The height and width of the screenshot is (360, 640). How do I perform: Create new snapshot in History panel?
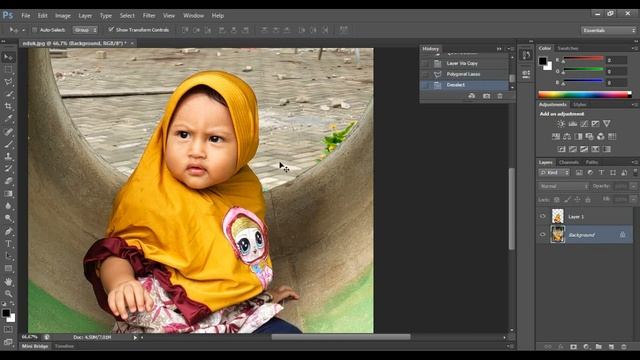coord(487,96)
